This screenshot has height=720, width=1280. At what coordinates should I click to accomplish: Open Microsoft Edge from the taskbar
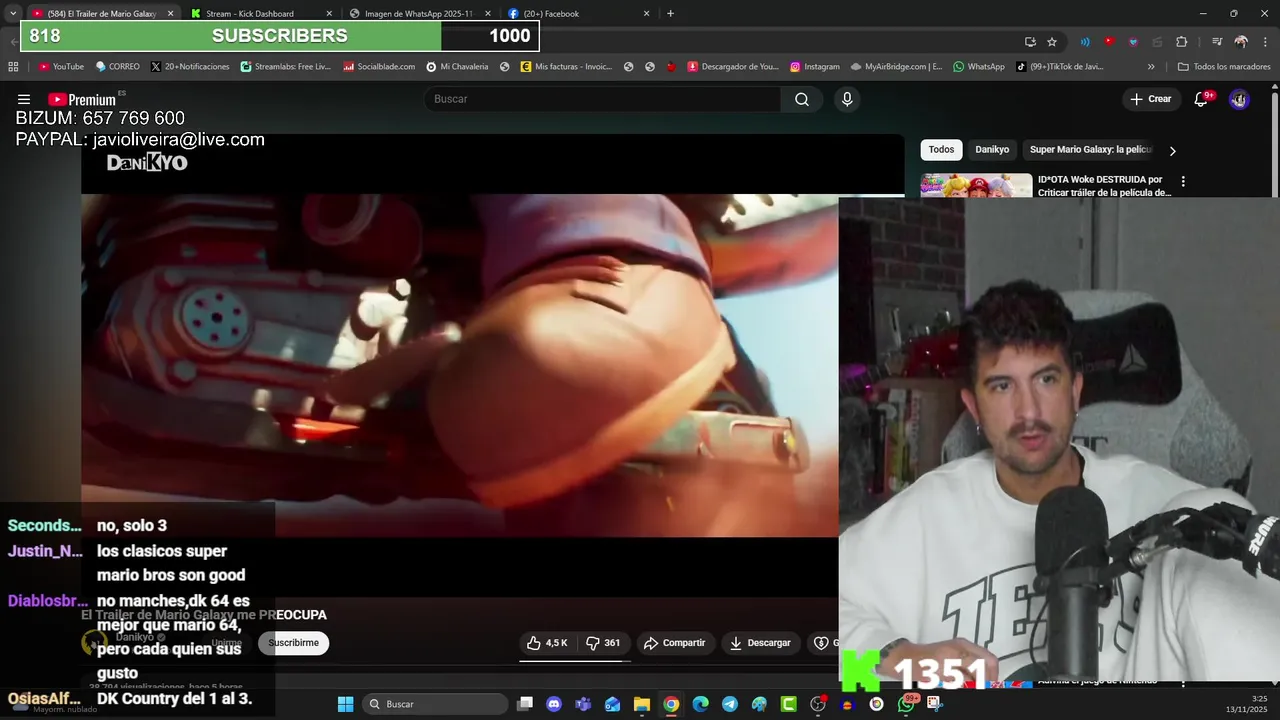pyautogui.click(x=701, y=704)
